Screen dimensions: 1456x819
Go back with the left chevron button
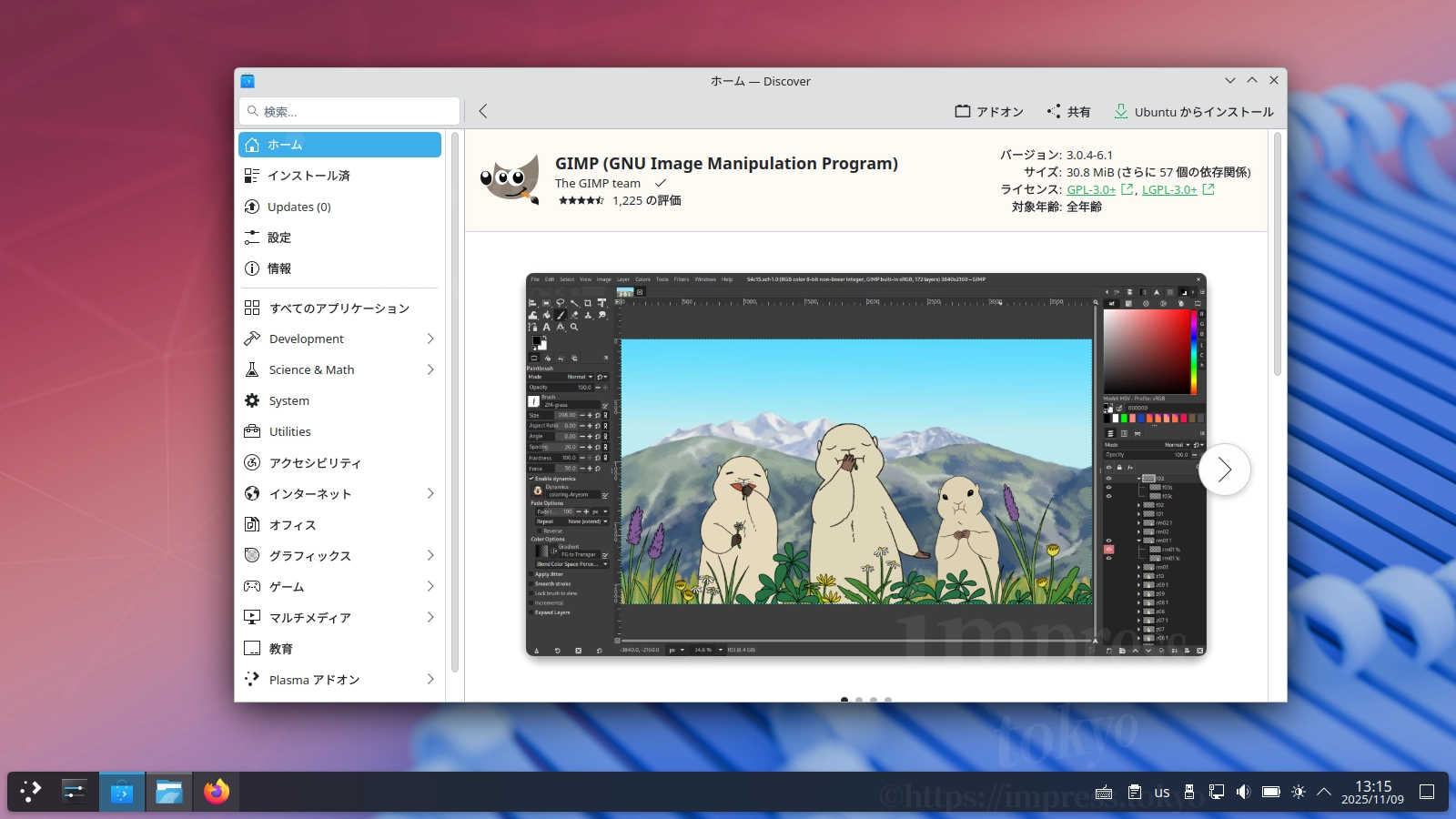483,111
